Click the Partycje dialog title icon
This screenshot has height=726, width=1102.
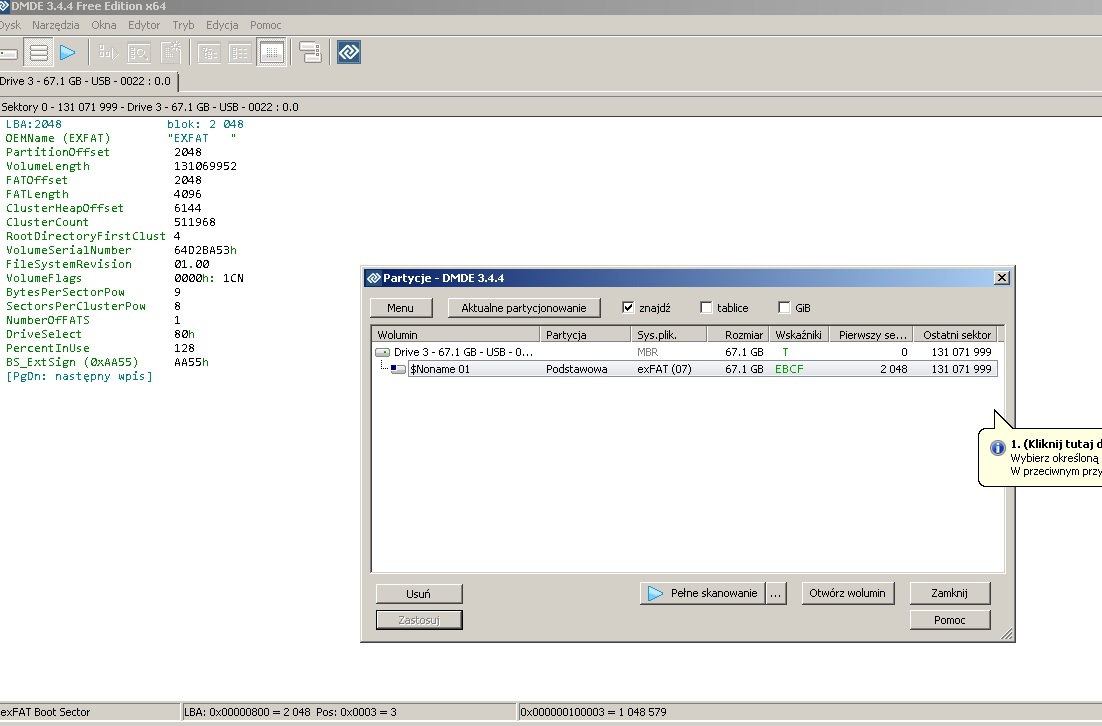[x=374, y=278]
